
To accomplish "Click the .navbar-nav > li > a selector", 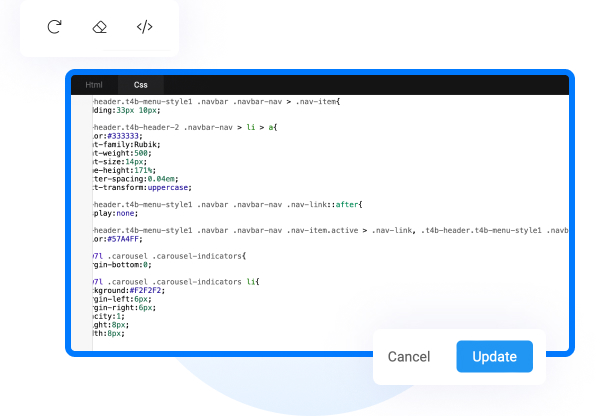I will [185, 127].
